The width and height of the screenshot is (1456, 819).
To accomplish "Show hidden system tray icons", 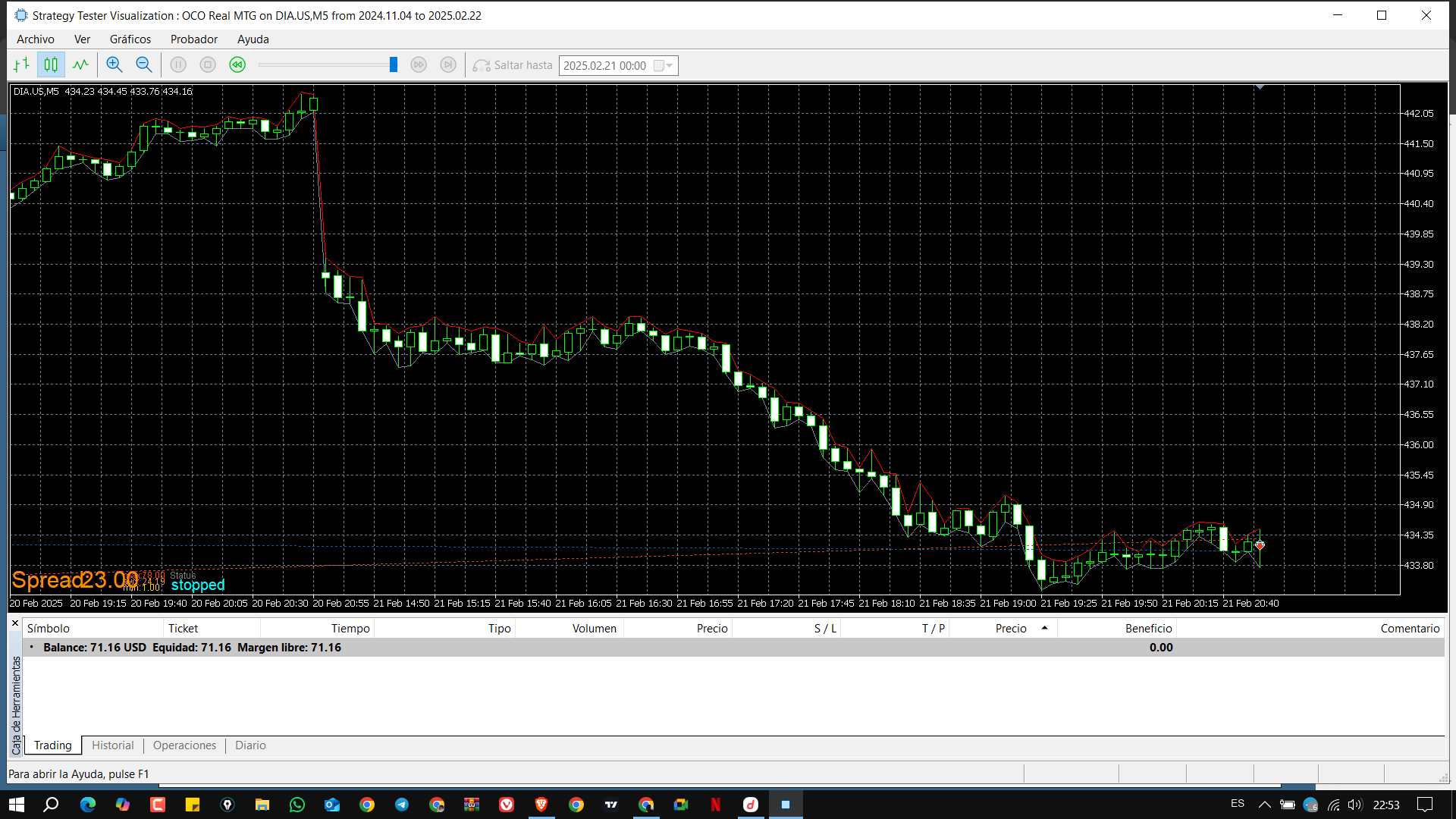I will point(1264,805).
